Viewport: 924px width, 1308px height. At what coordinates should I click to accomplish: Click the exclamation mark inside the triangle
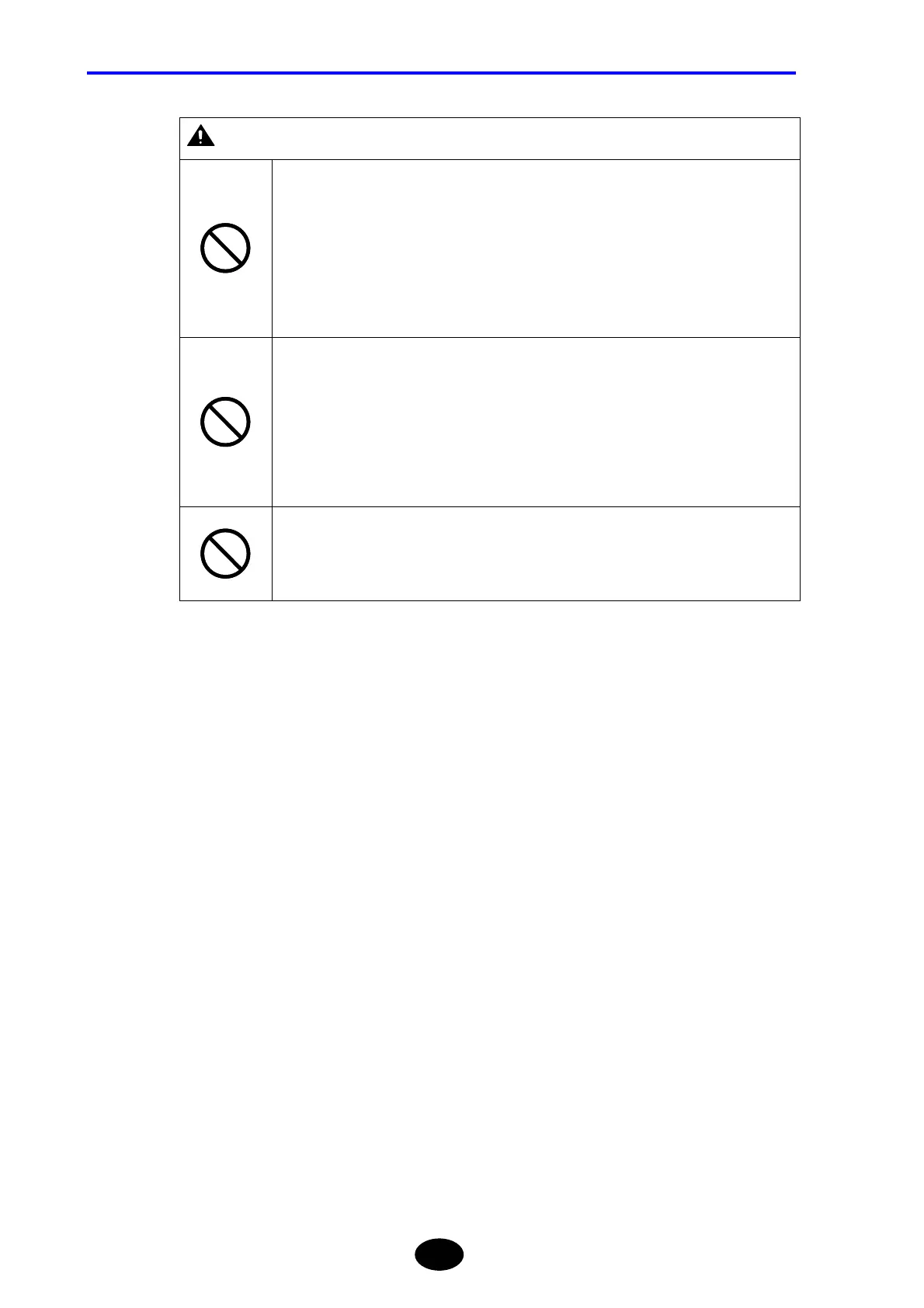pyautogui.click(x=201, y=138)
